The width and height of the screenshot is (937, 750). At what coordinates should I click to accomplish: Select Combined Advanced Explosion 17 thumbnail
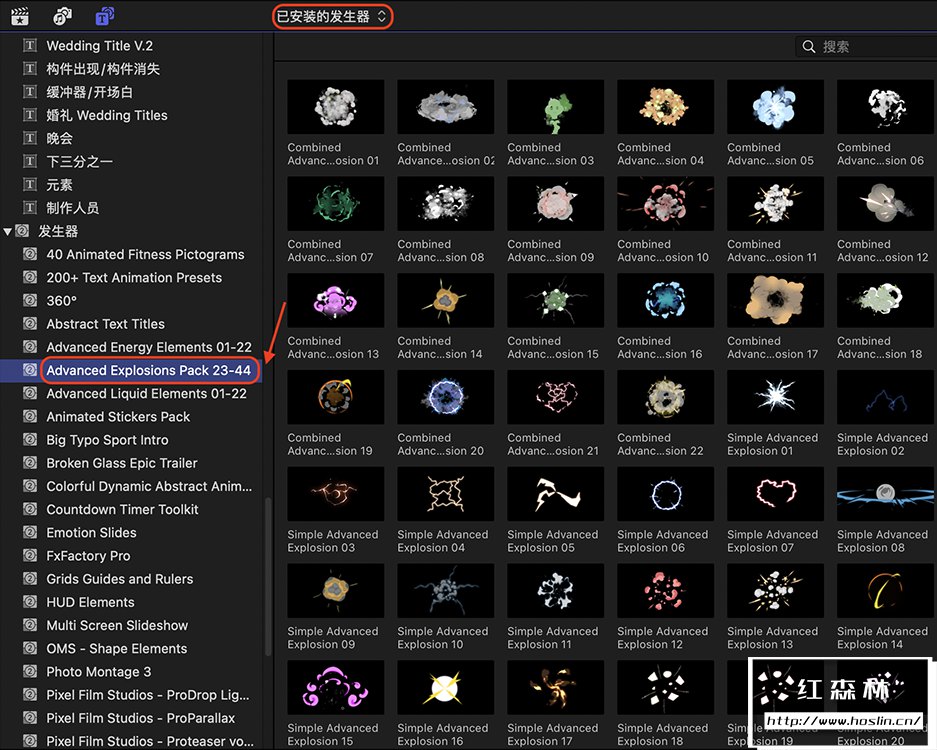pyautogui.click(x=776, y=301)
